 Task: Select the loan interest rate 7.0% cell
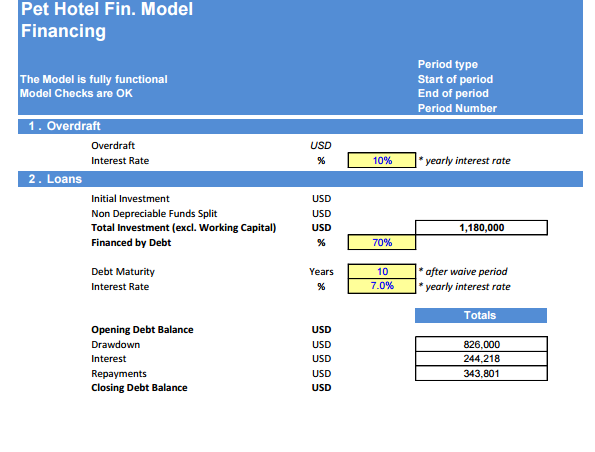pos(382,286)
